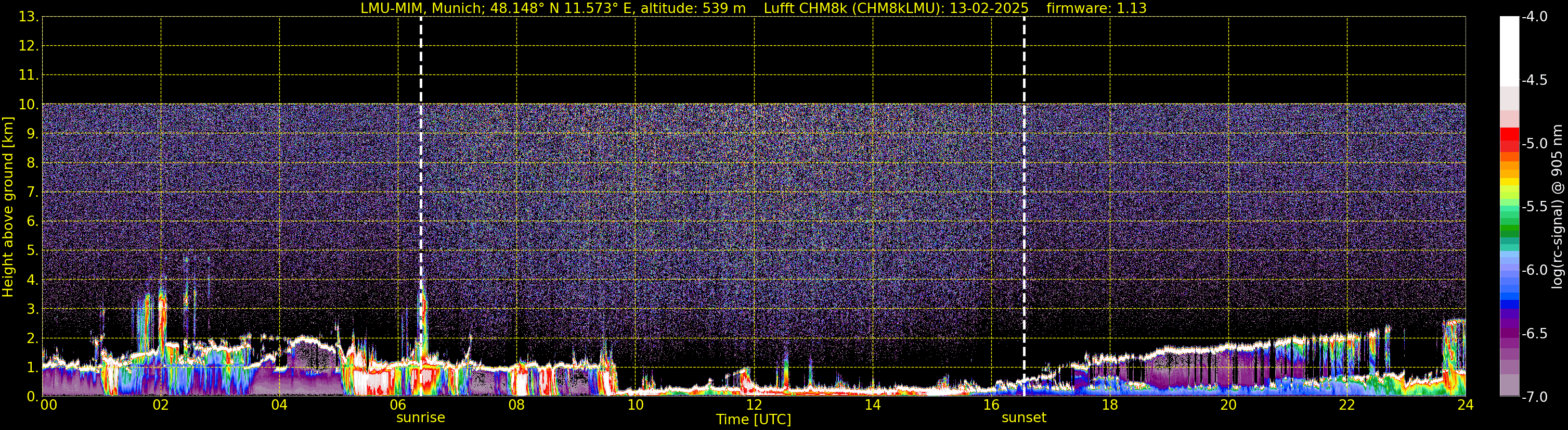Click the '7.' height axis tick label
Viewport: 1568px width, 430px height.
click(32, 193)
